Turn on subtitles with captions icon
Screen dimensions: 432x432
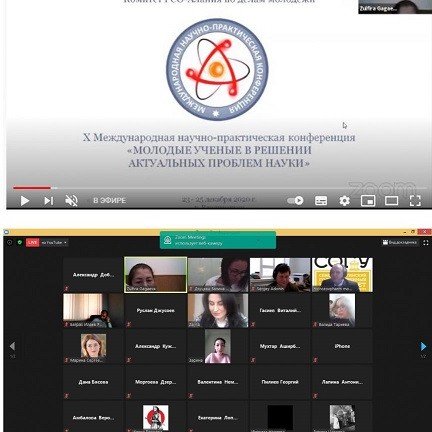(321, 200)
